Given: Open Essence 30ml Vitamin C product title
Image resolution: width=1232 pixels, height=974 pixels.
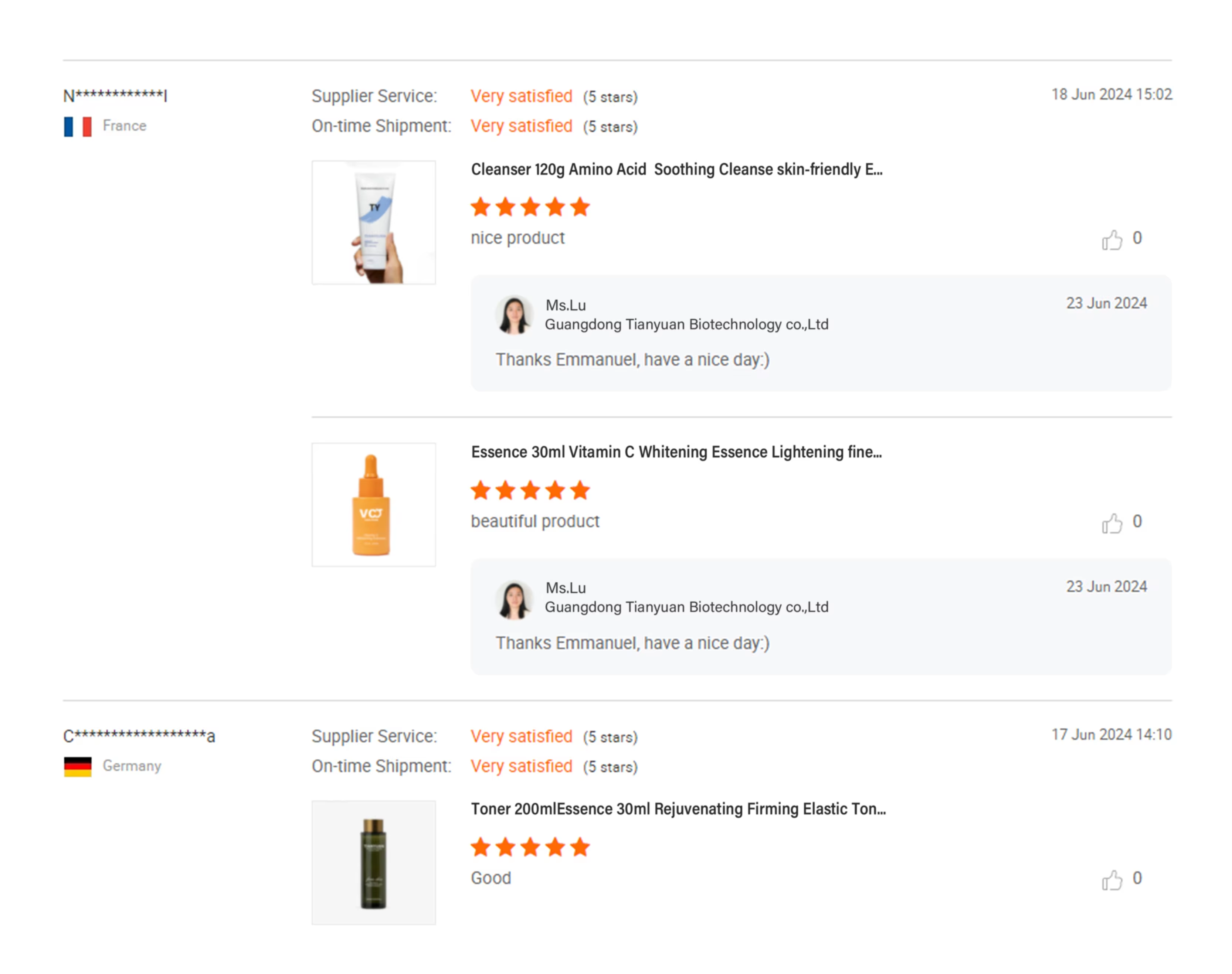Looking at the screenshot, I should point(676,452).
